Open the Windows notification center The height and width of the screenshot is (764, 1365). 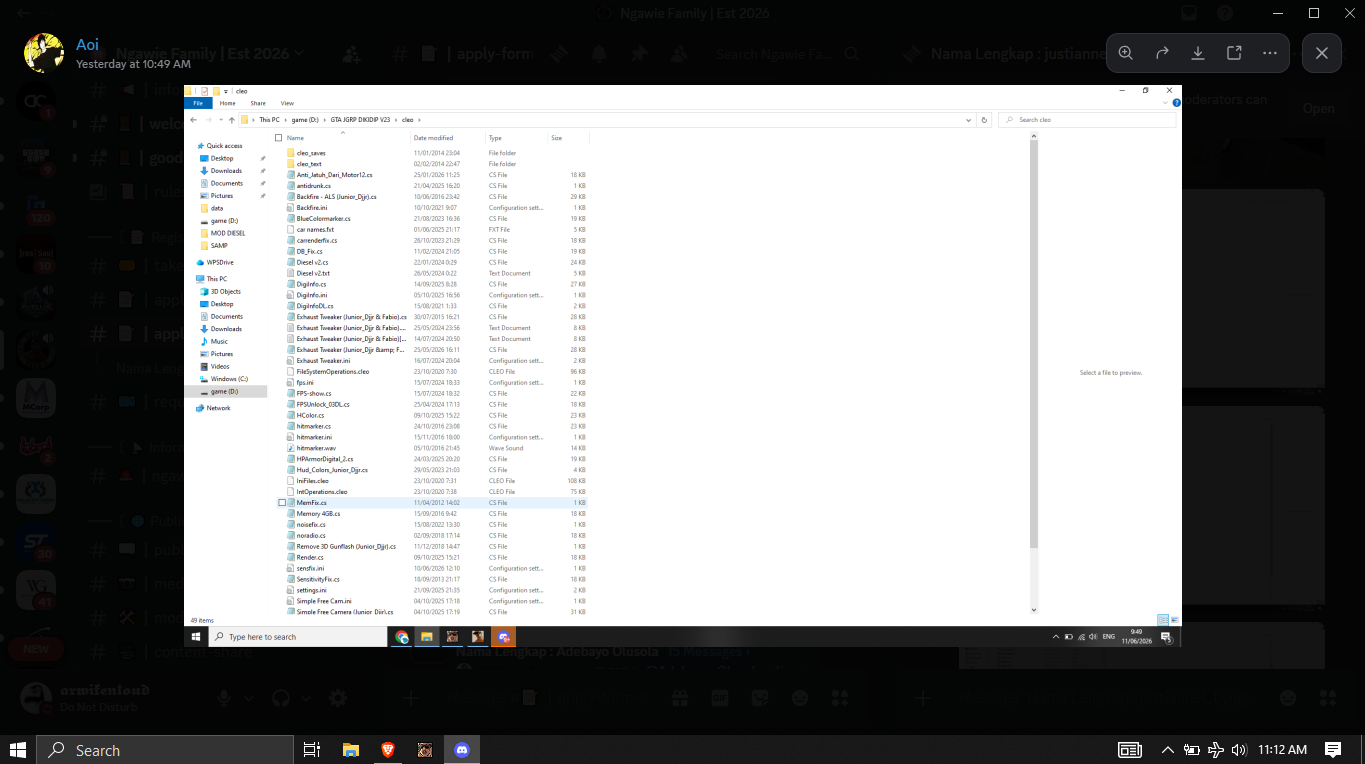(x=1333, y=749)
